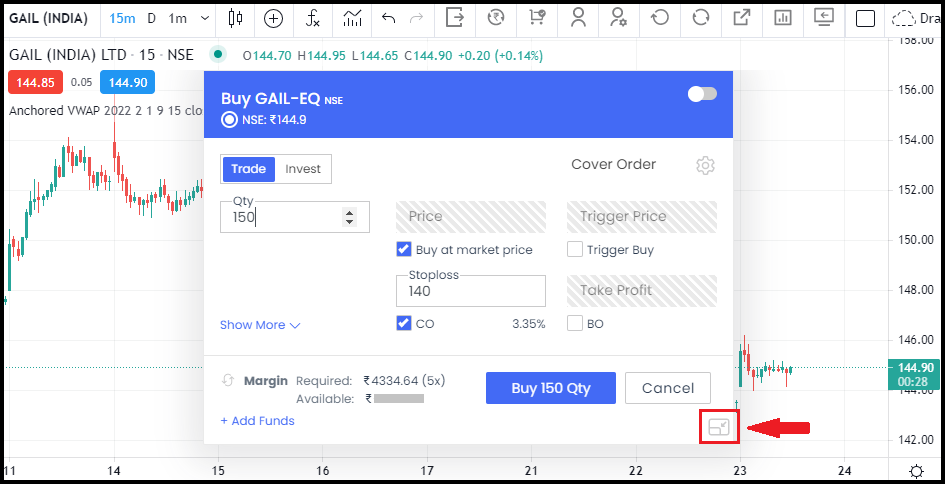The height and width of the screenshot is (484, 945).
Task: Select the NSE ₹144.9 radio button
Action: click(x=229, y=119)
